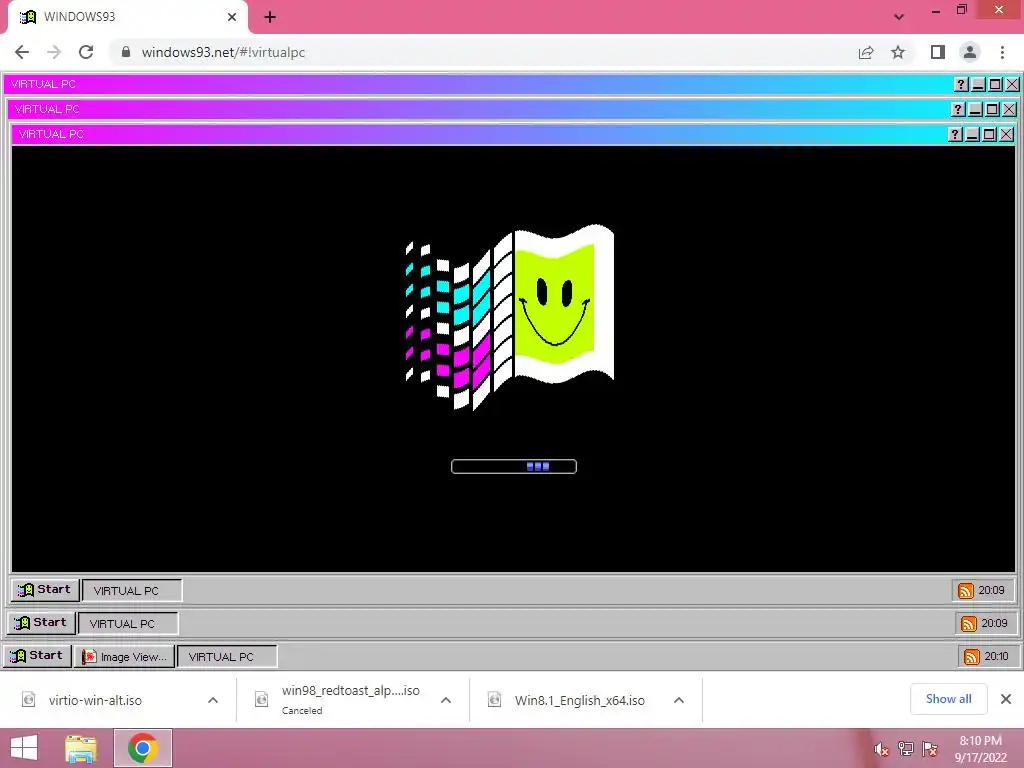Bookmark this page with the star icon
Viewport: 1024px width, 768px height.
[x=898, y=52]
